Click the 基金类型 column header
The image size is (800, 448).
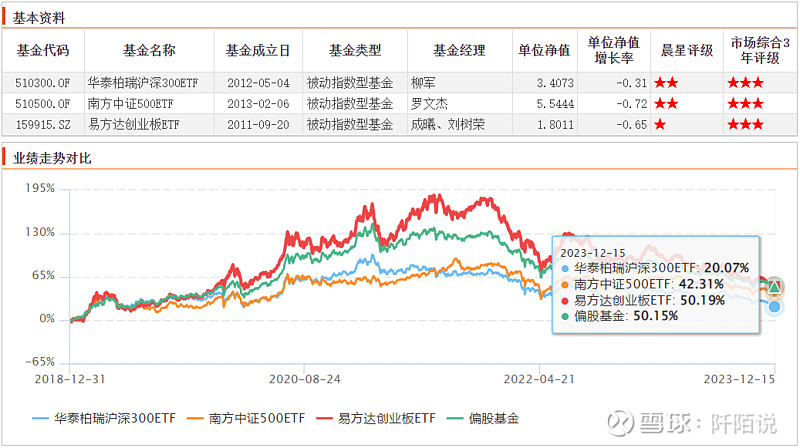[x=355, y=51]
